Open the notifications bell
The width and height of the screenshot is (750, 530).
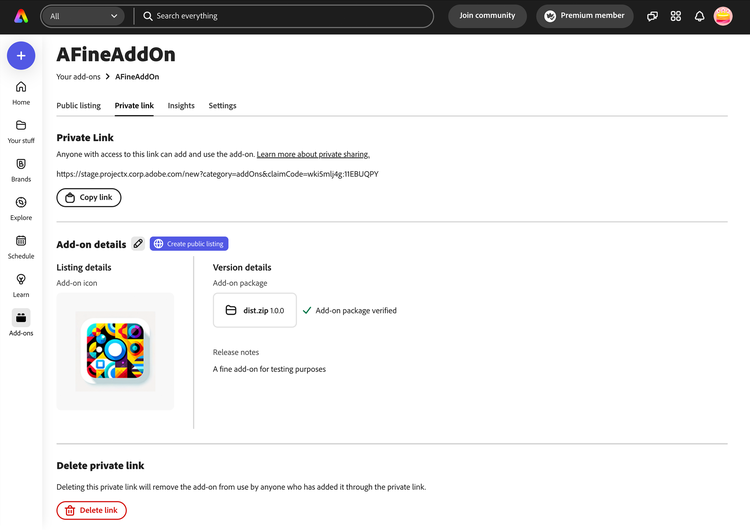pyautogui.click(x=700, y=16)
